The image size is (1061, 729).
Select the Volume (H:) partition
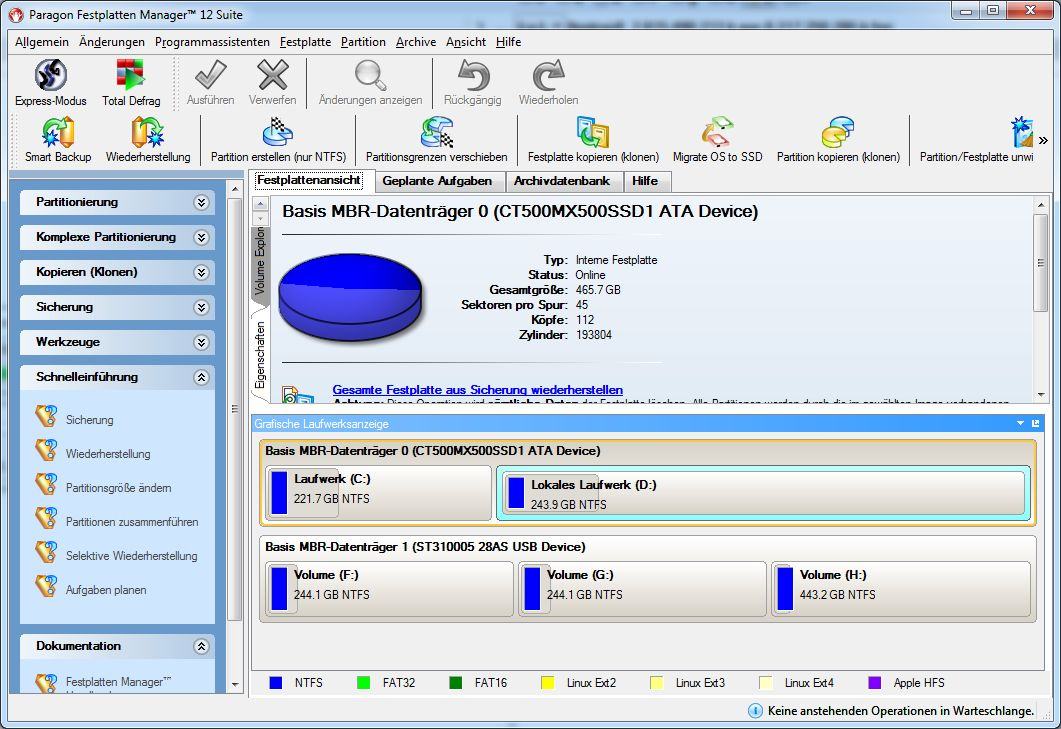coord(901,589)
